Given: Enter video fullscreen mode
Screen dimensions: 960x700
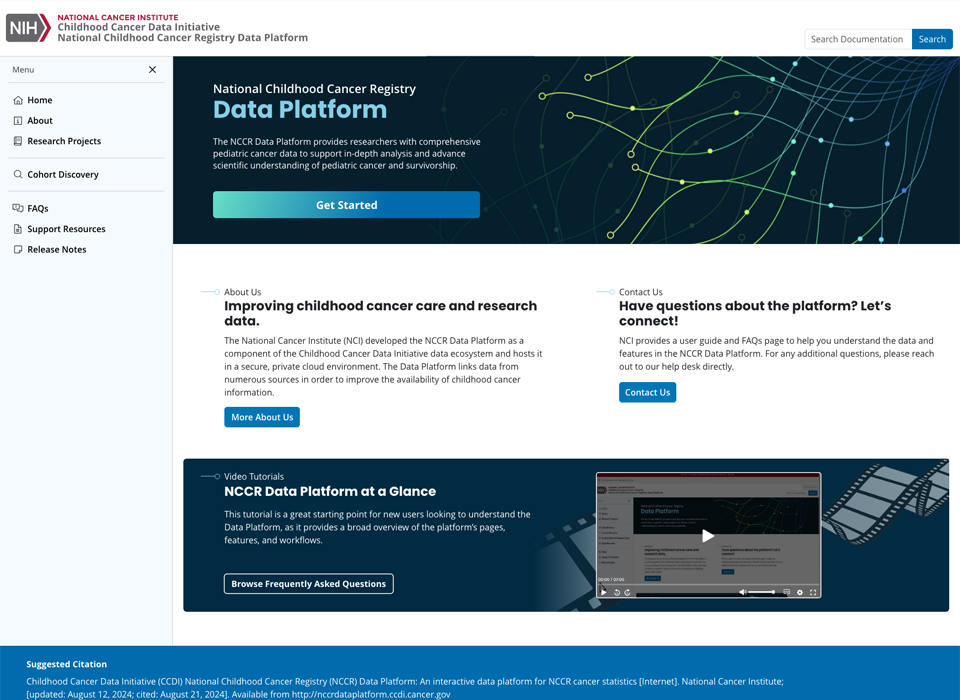Looking at the screenshot, I should coord(813,592).
